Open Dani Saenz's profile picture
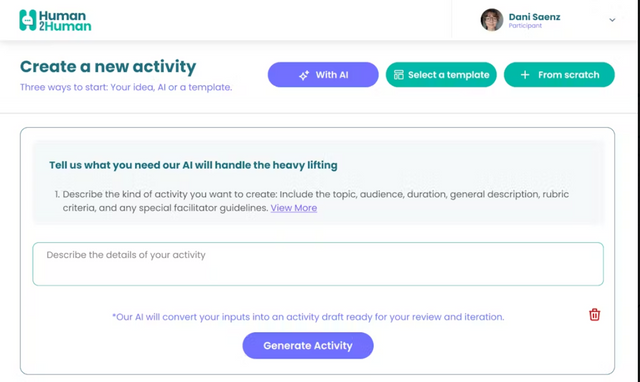 491,20
